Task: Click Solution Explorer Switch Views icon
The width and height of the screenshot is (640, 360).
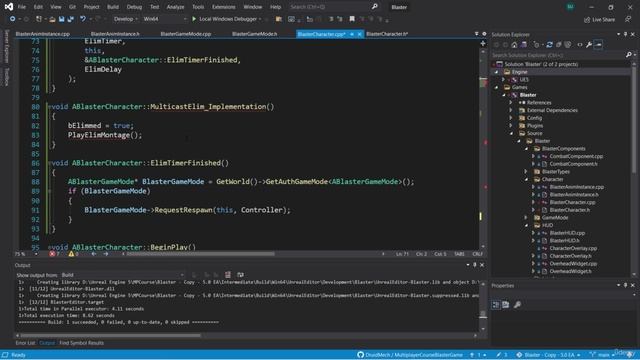Action: point(524,45)
